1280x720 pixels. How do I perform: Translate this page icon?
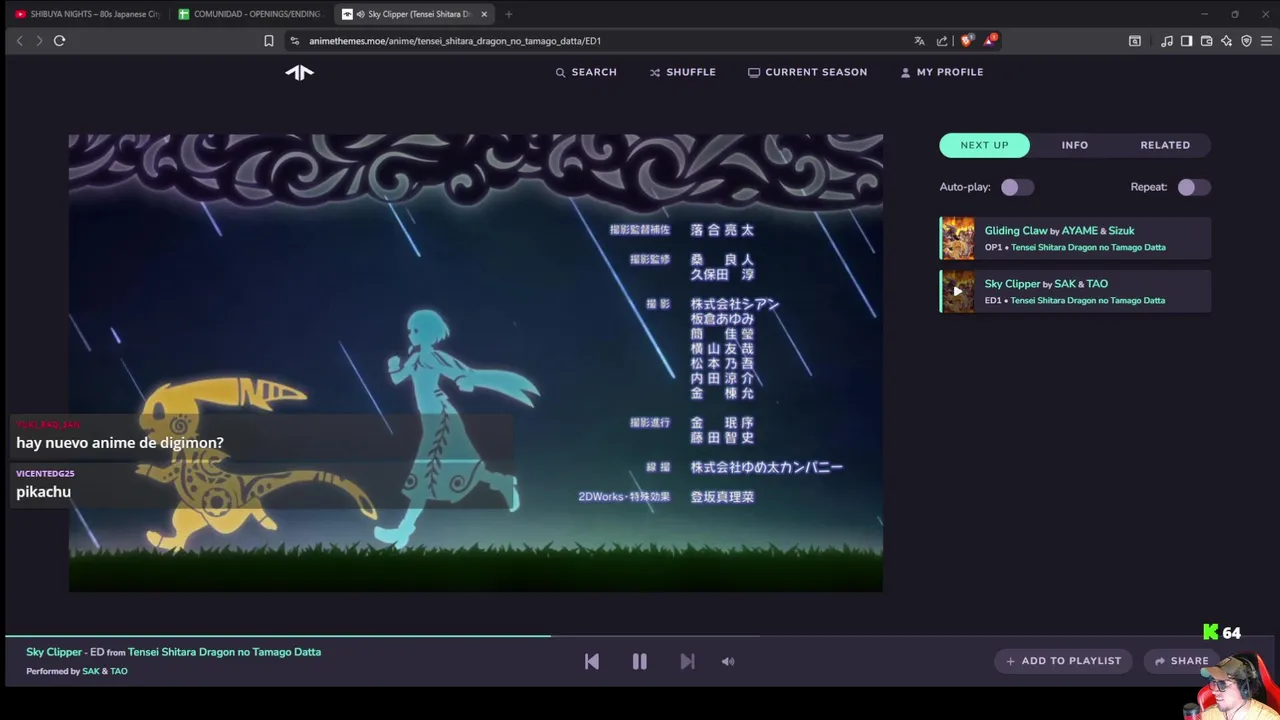coord(919,41)
